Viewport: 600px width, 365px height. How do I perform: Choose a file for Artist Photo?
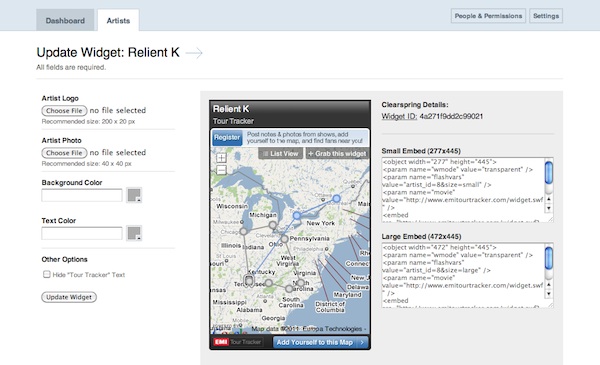(x=64, y=153)
